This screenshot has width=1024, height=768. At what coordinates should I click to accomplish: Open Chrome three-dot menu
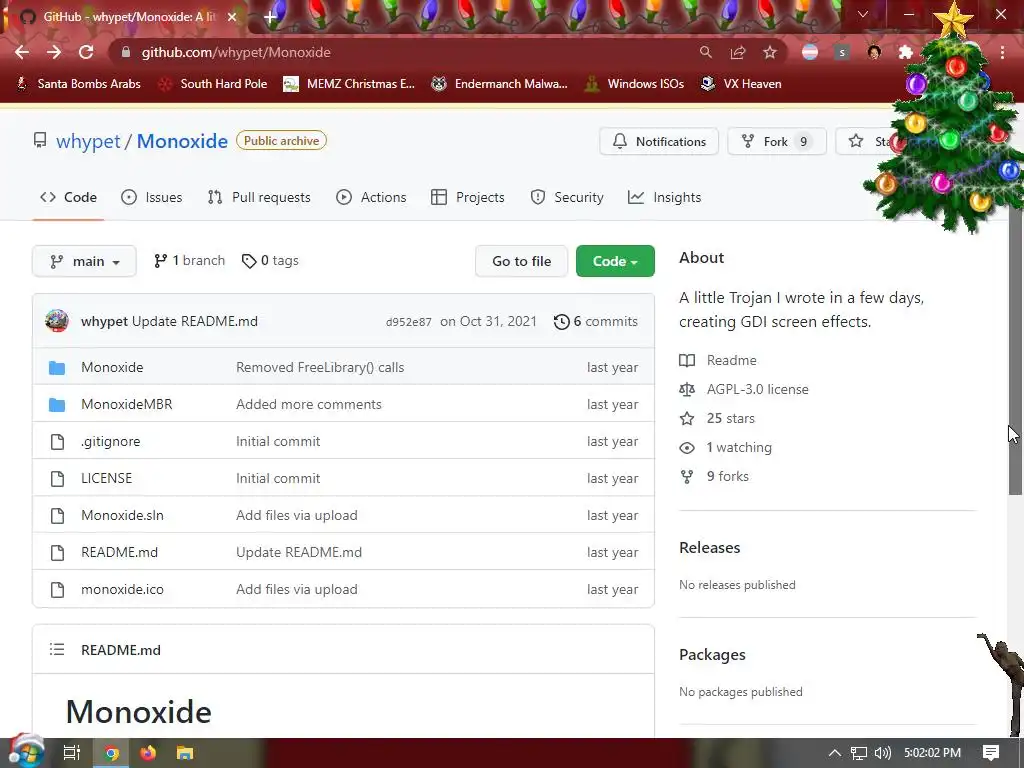[1002, 52]
